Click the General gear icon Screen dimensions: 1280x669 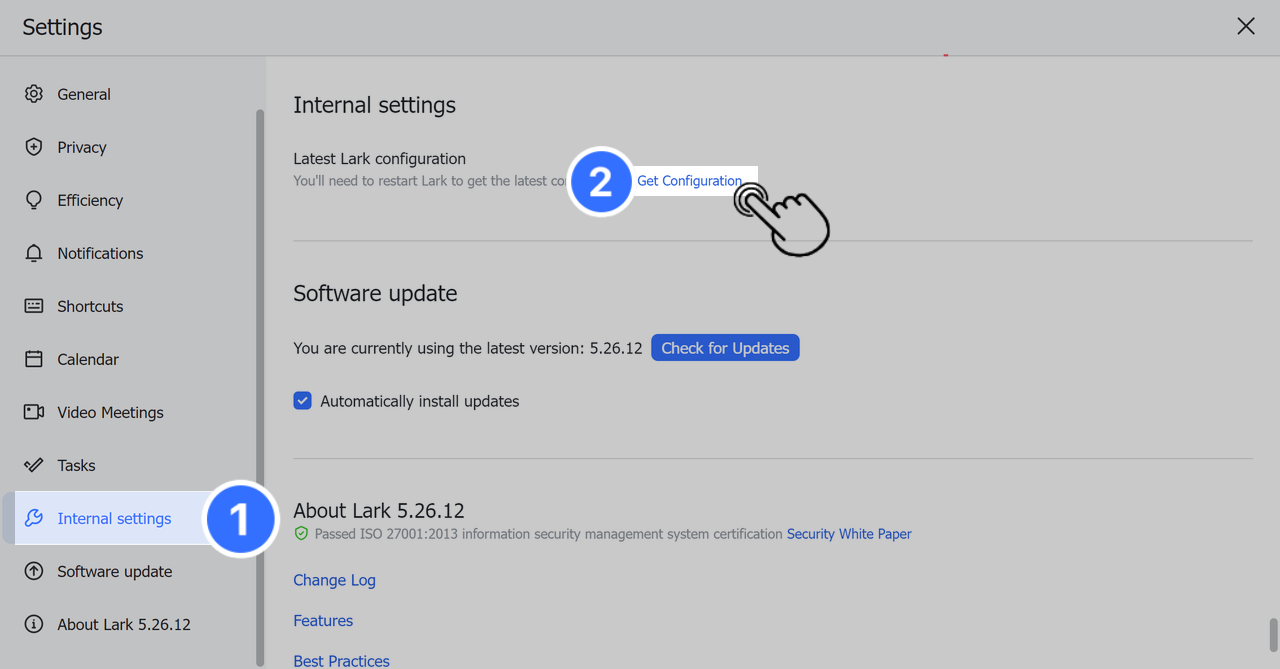pos(34,94)
